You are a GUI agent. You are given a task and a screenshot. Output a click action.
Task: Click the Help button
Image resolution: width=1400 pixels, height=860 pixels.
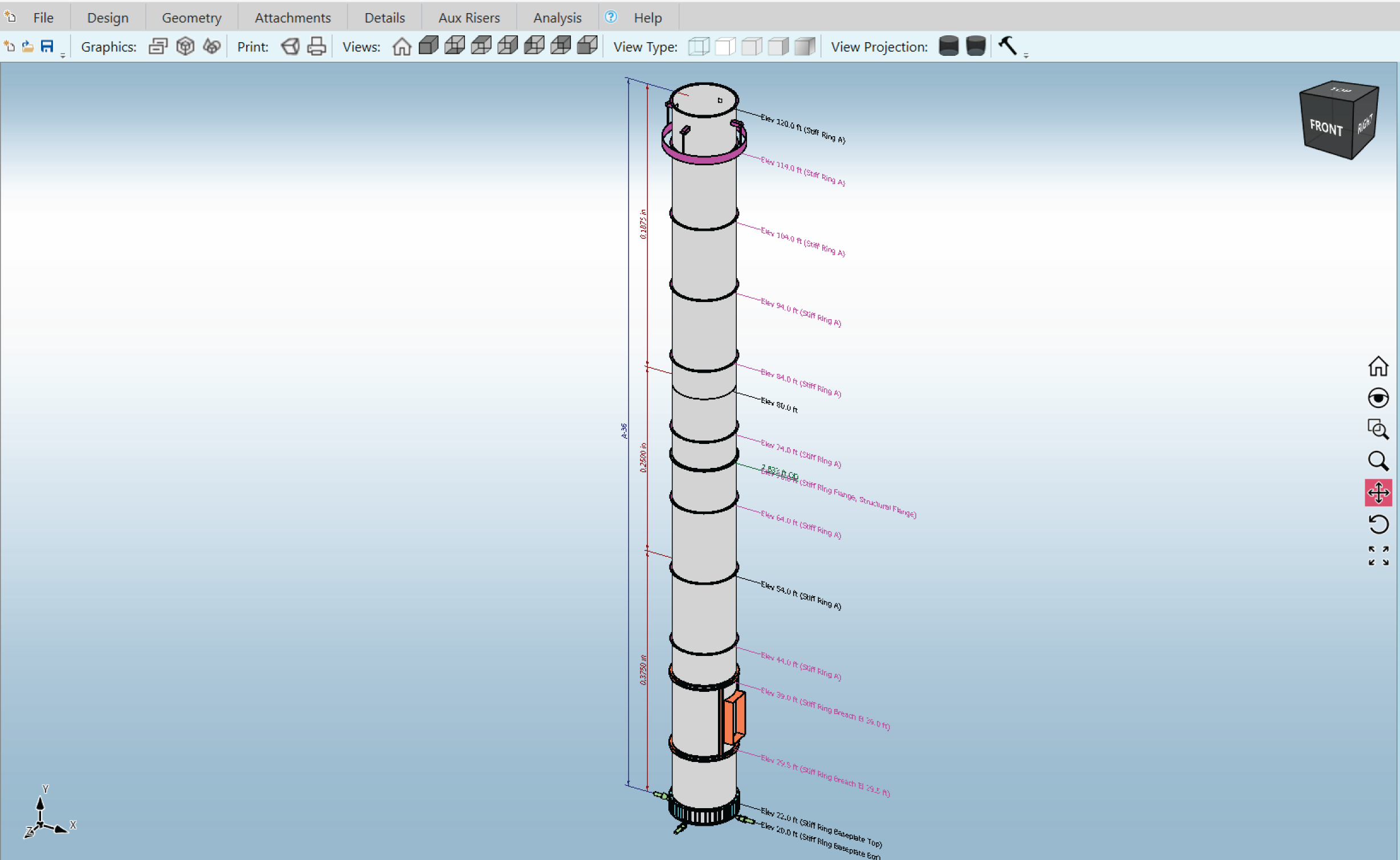pos(647,18)
